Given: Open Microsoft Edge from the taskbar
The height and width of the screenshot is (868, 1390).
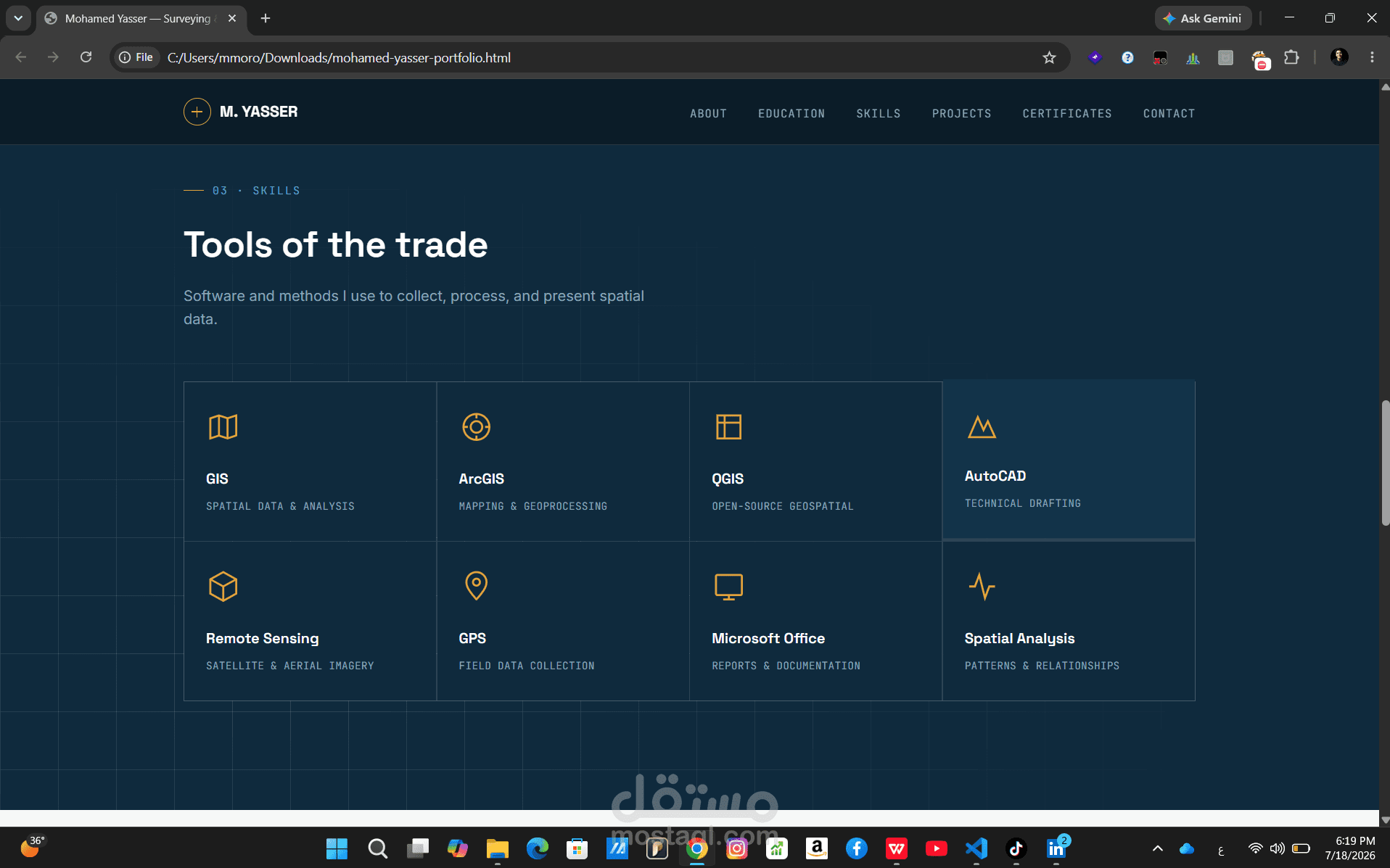Looking at the screenshot, I should [537, 848].
